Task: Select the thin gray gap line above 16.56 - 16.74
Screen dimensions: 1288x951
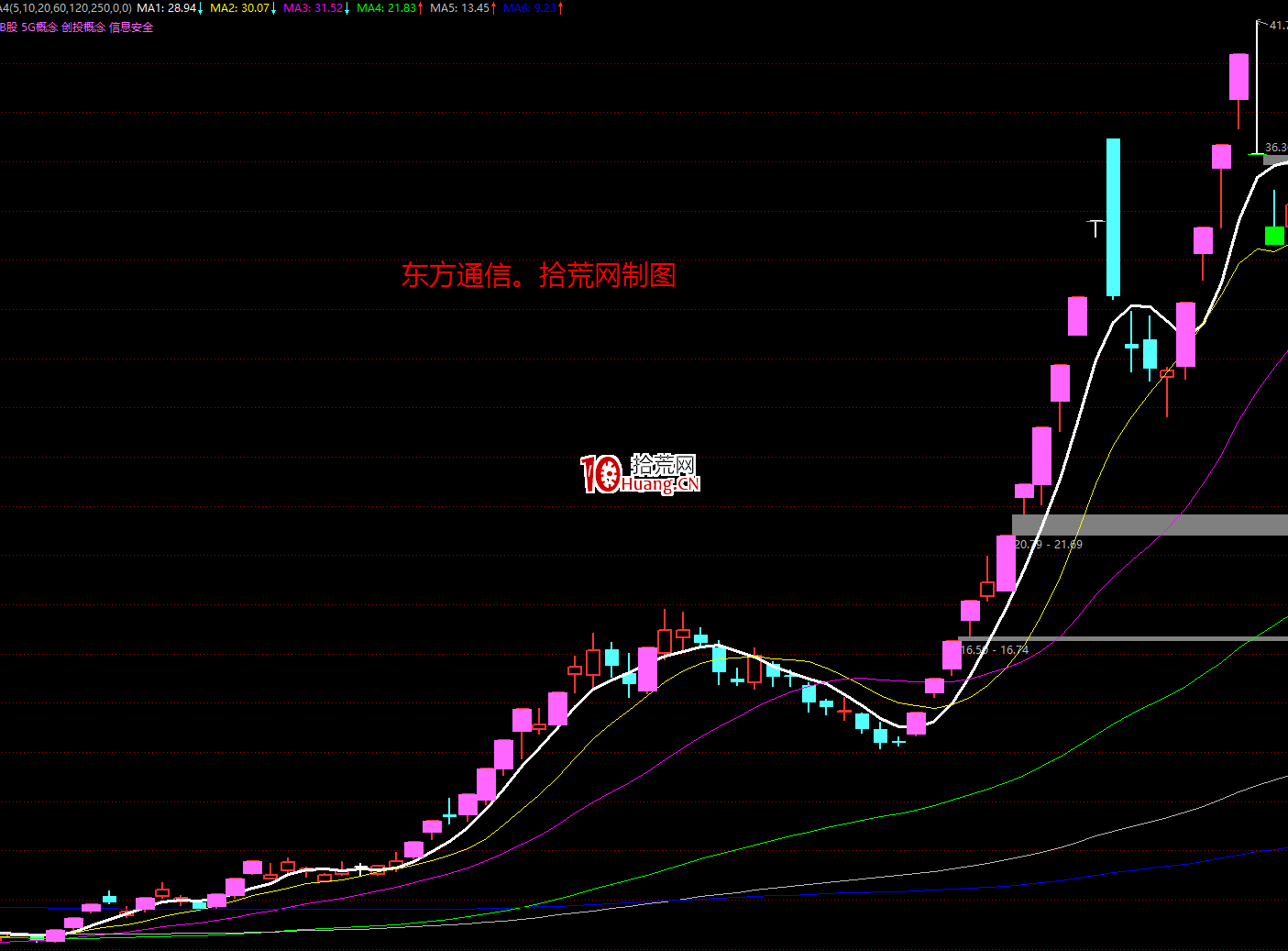Action: coord(1123,638)
